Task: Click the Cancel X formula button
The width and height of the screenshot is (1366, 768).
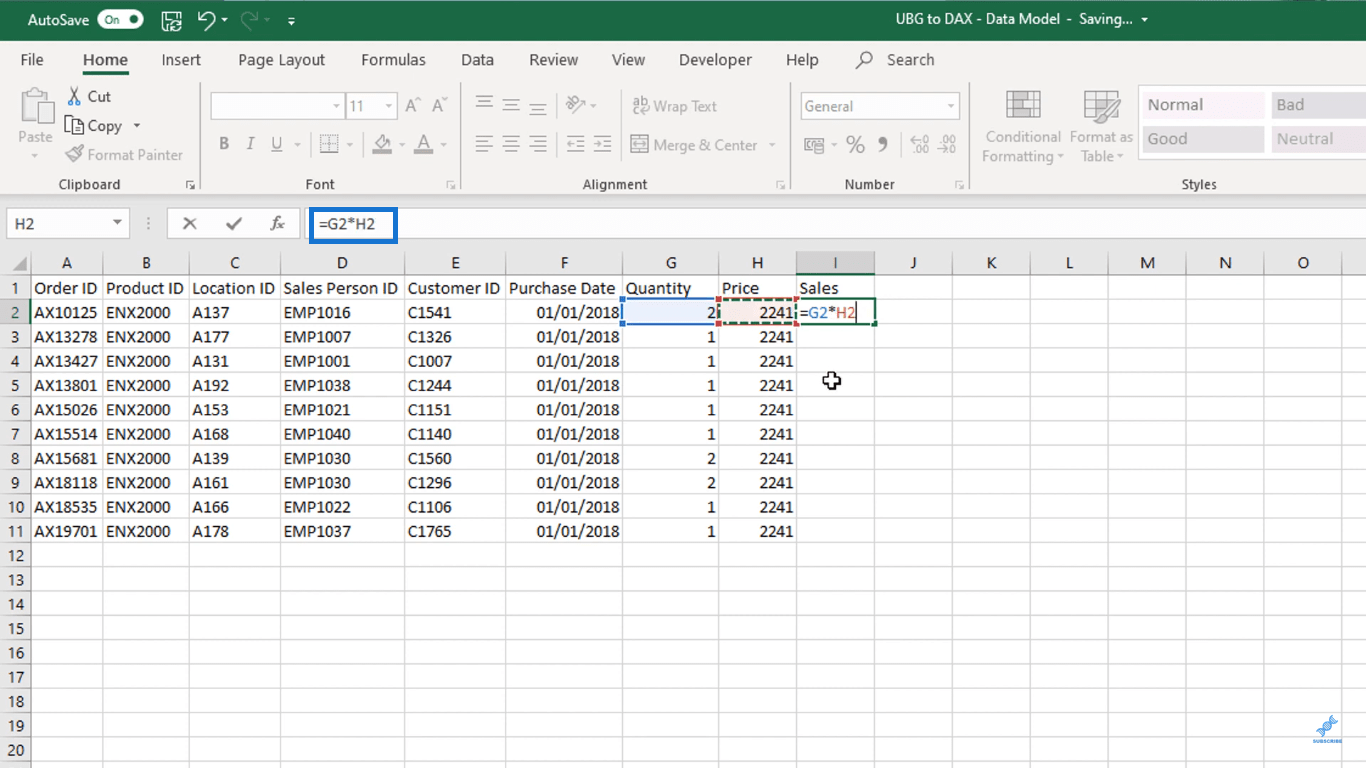Action: (x=189, y=224)
